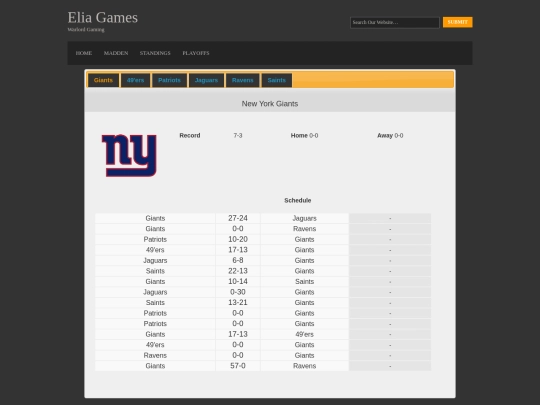The height and width of the screenshot is (405, 540).
Task: Select the Saints tab
Action: [x=277, y=80]
